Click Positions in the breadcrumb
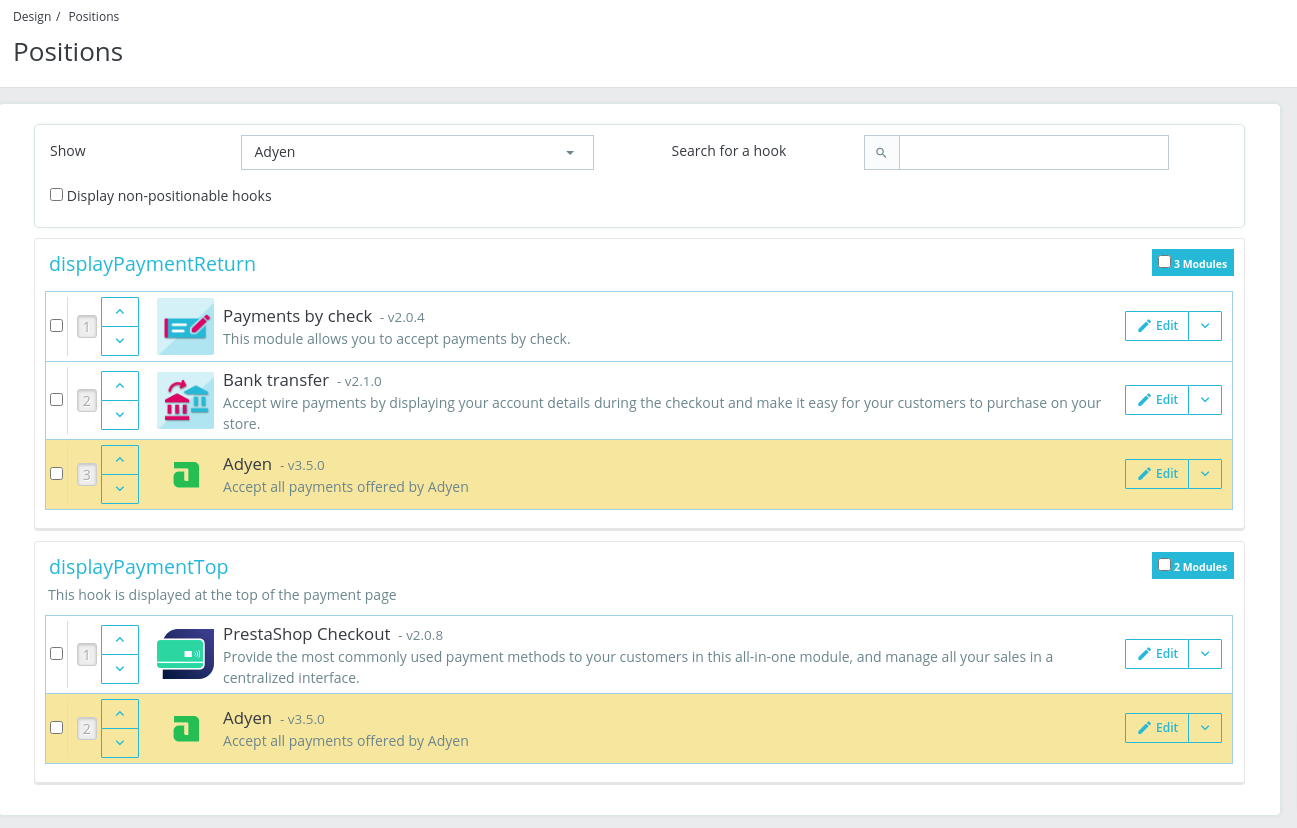 click(x=93, y=16)
